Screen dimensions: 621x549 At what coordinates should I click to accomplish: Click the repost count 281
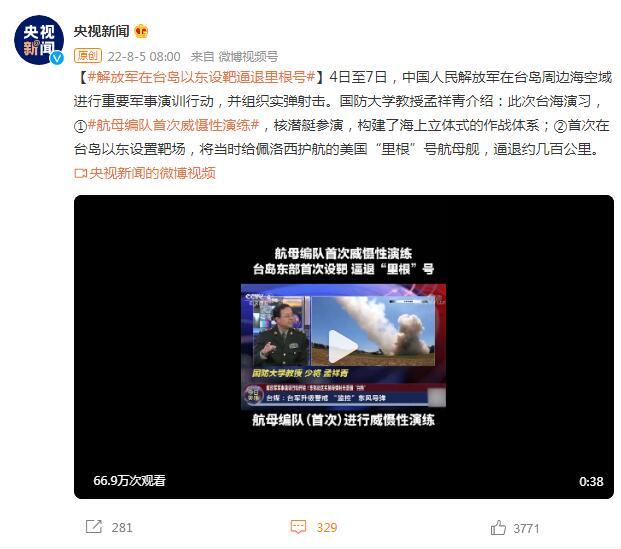click(x=122, y=528)
